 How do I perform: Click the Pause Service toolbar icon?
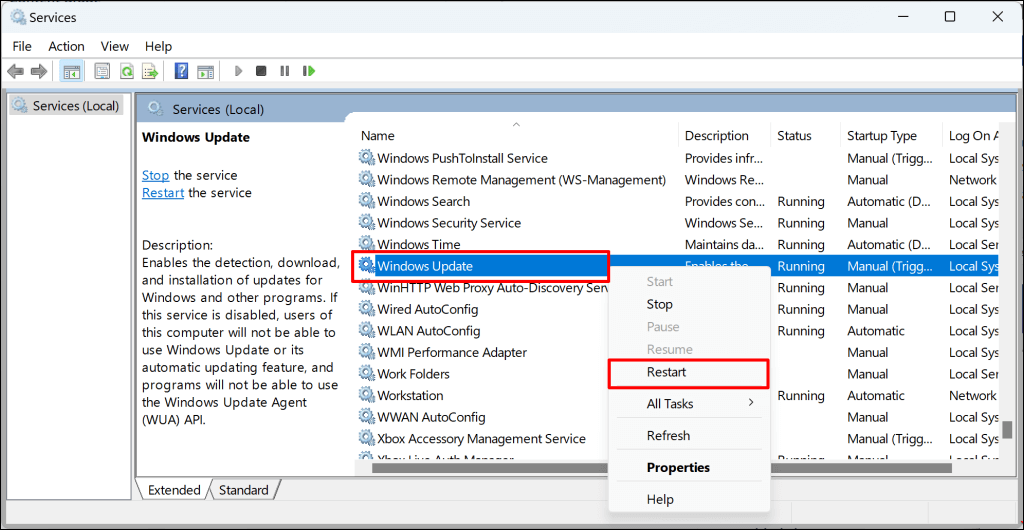pyautogui.click(x=285, y=70)
